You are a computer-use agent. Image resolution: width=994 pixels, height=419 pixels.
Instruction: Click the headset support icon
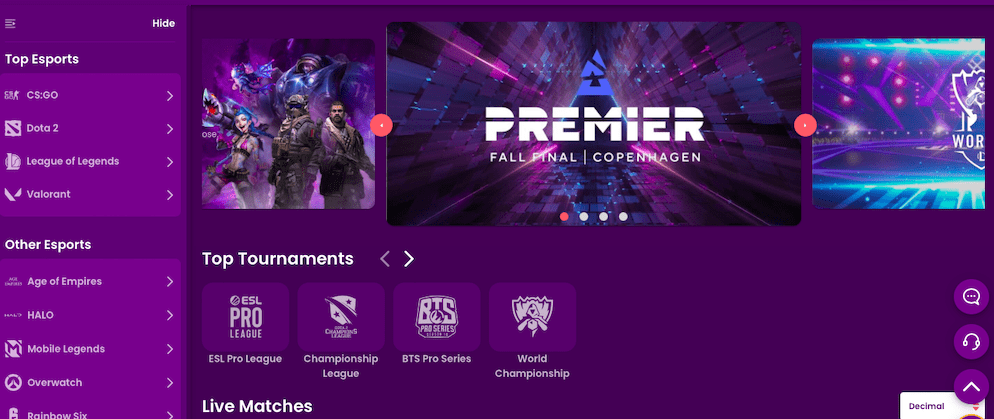pyautogui.click(x=971, y=342)
